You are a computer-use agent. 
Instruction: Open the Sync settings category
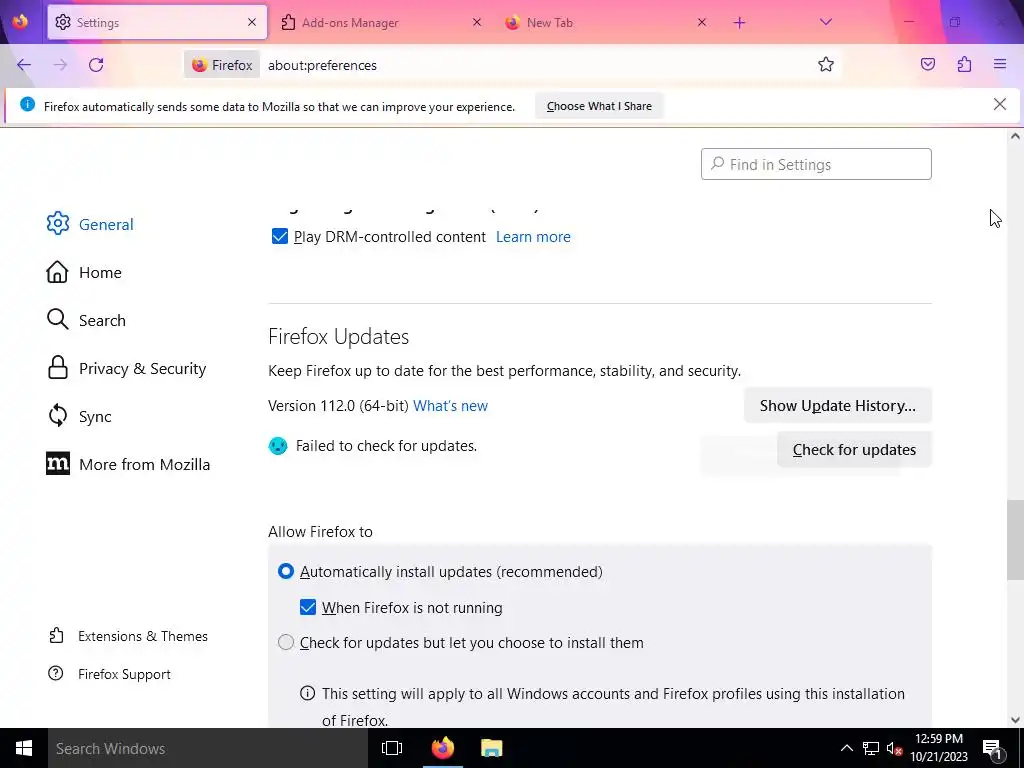coord(79,416)
